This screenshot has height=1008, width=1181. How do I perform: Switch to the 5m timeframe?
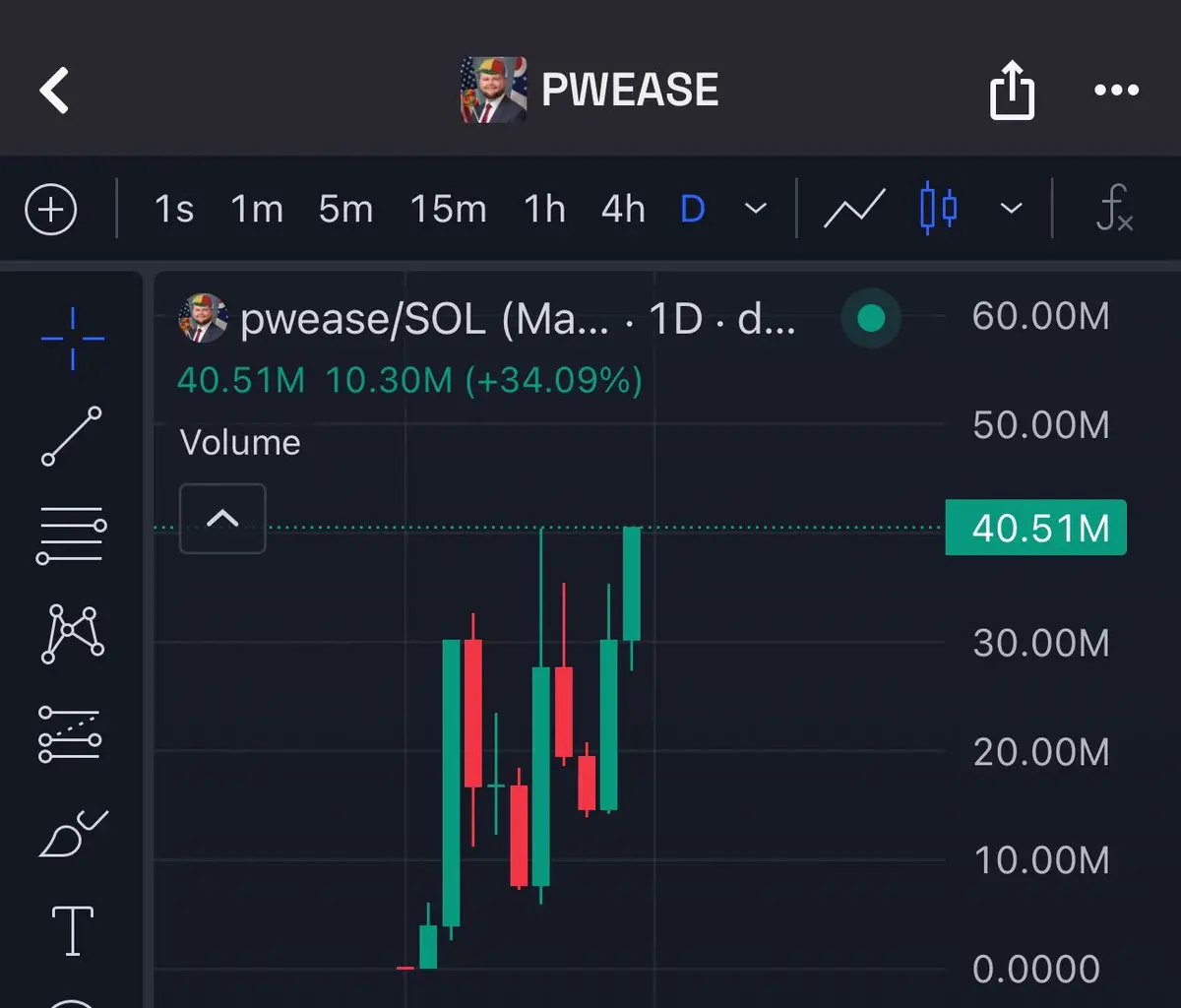pyautogui.click(x=345, y=210)
